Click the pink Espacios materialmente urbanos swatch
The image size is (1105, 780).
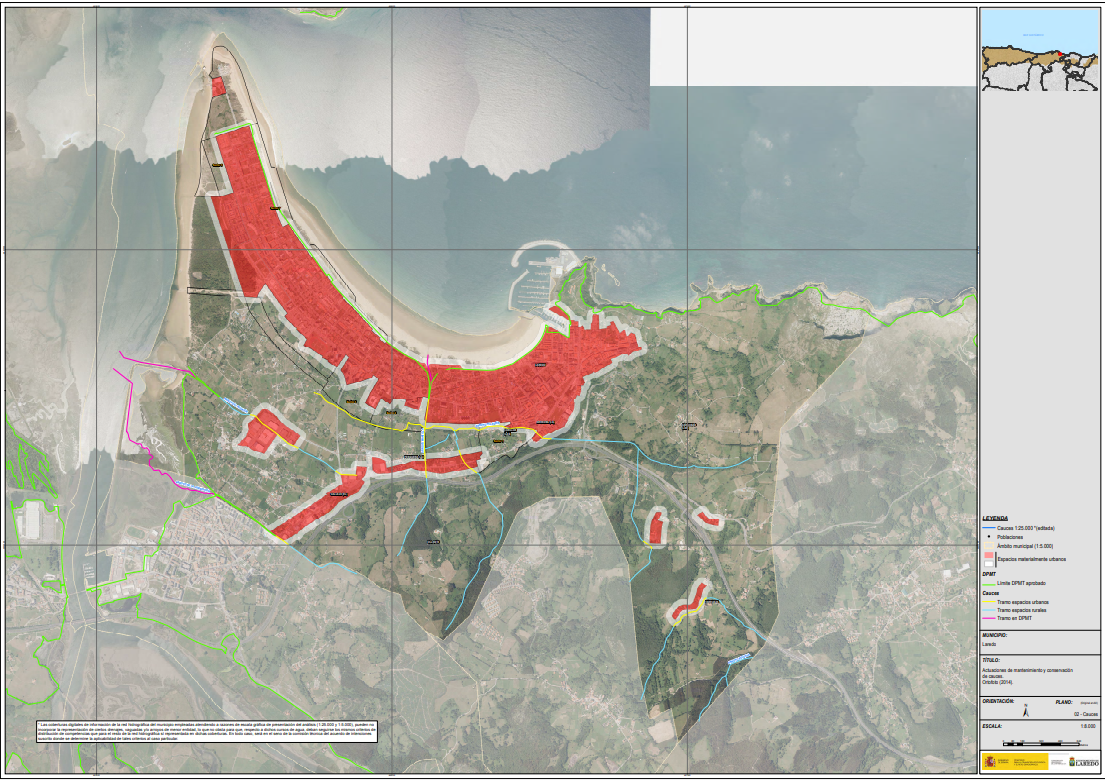[x=989, y=555]
